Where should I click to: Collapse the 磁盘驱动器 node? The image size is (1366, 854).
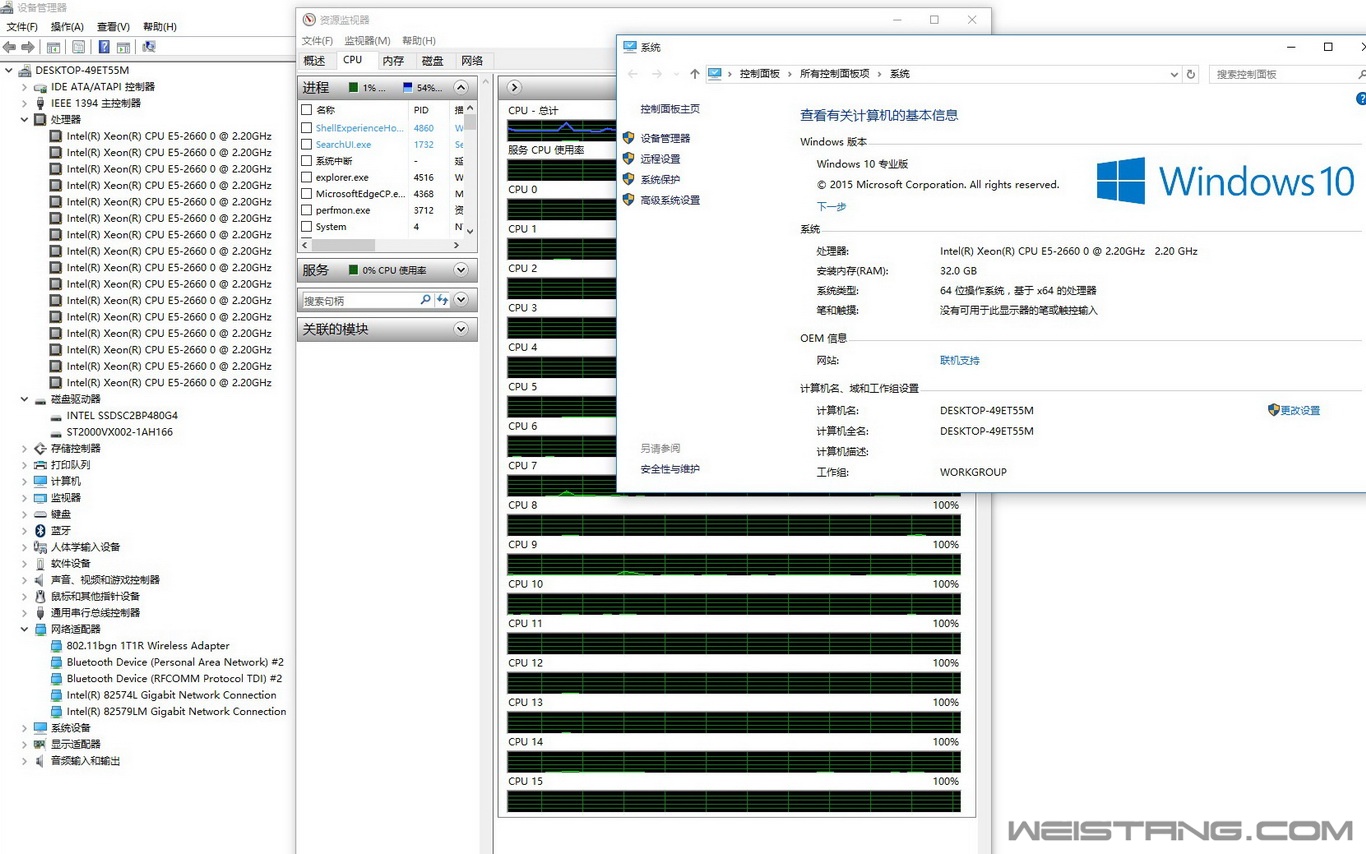24,400
